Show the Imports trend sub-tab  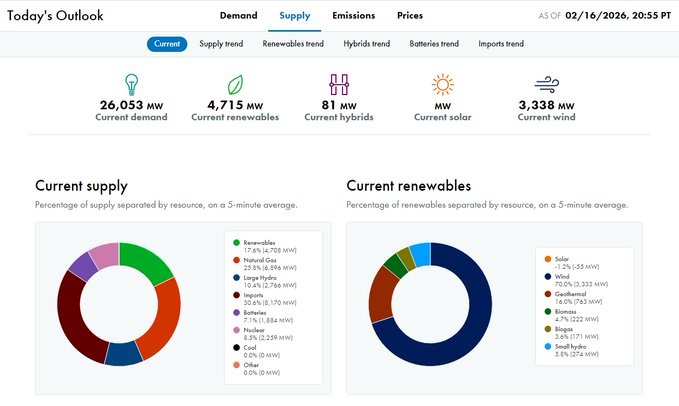click(x=501, y=44)
